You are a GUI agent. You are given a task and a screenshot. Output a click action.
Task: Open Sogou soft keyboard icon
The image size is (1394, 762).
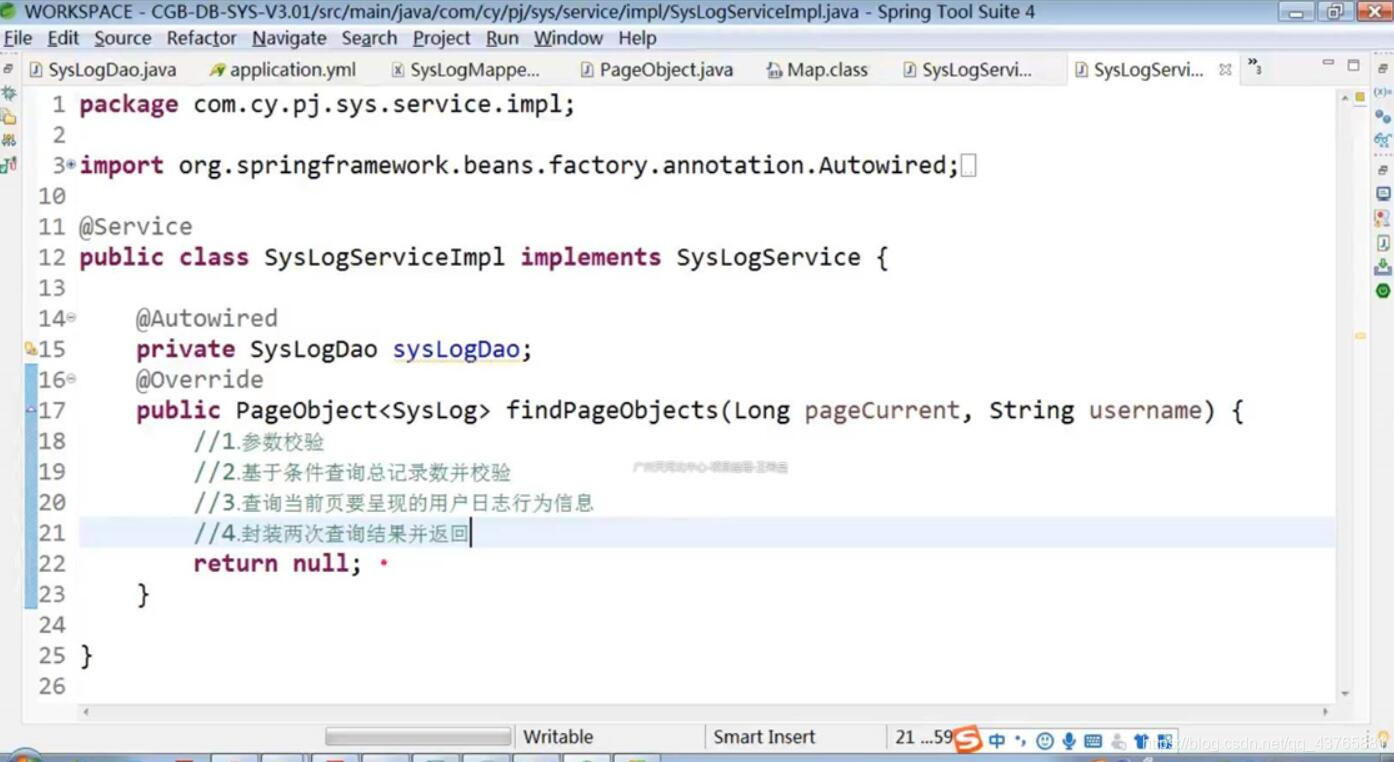click(1093, 740)
